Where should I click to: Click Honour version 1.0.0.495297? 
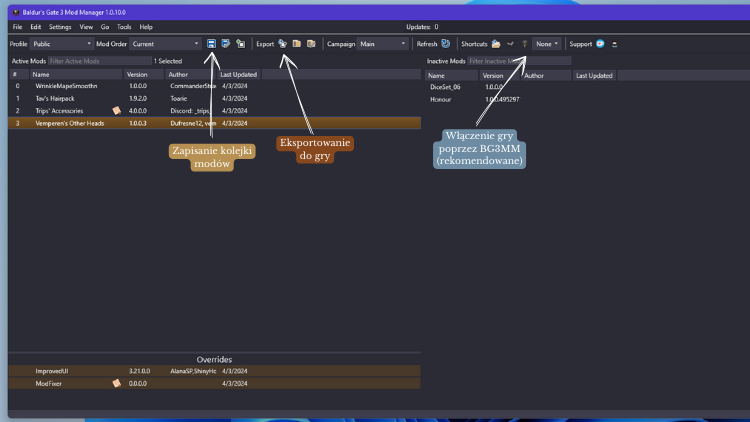click(502, 100)
